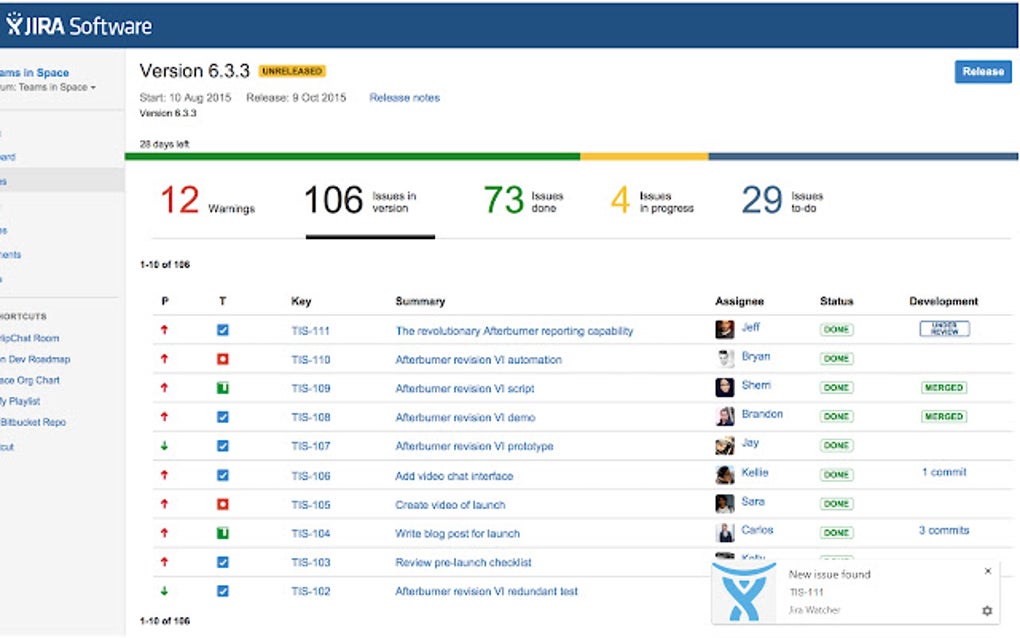Screen dimensions: 1020x638
Task: Click Carlos's avatar on issue TIS-104
Action: coord(725,532)
